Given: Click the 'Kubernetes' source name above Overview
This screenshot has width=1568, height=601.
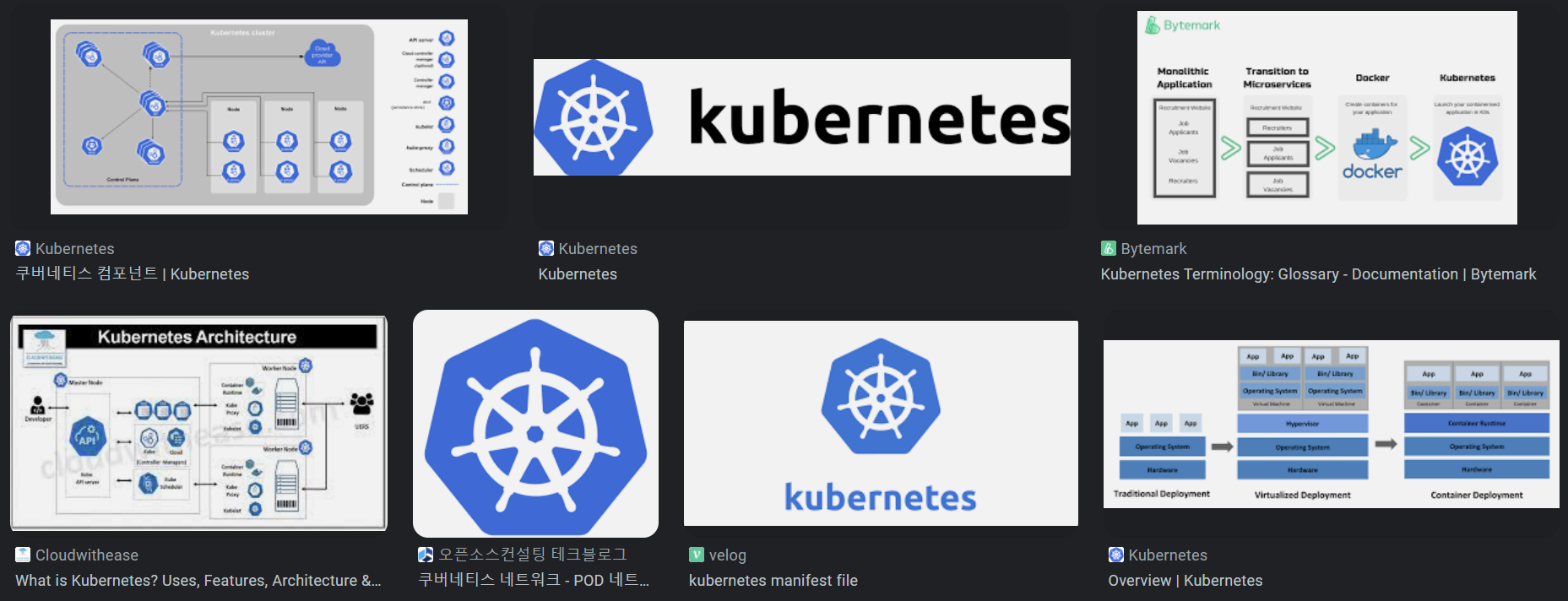Looking at the screenshot, I should coord(1168,555).
